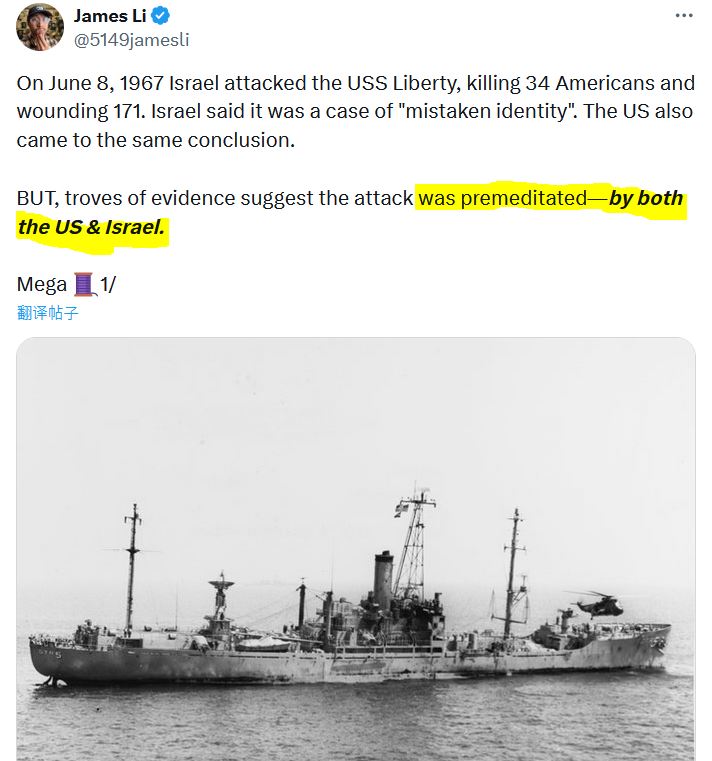Open the @5149jamesli handle link
Viewport: 712px width, 761px height.
(132, 40)
